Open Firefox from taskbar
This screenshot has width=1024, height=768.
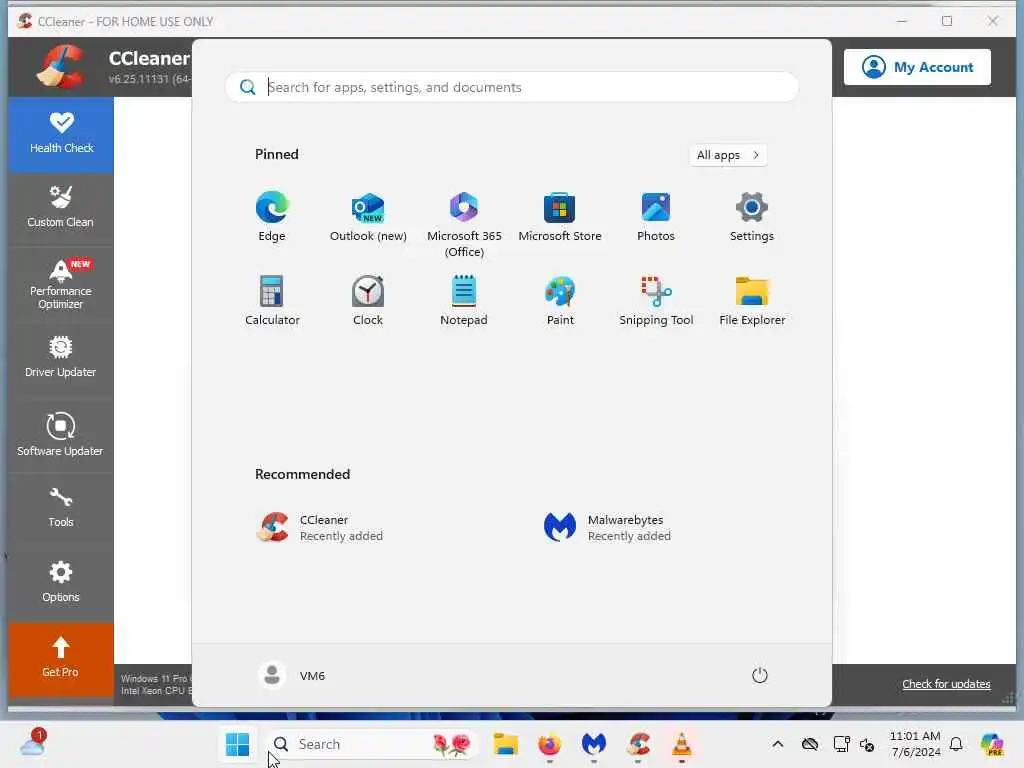click(x=549, y=744)
